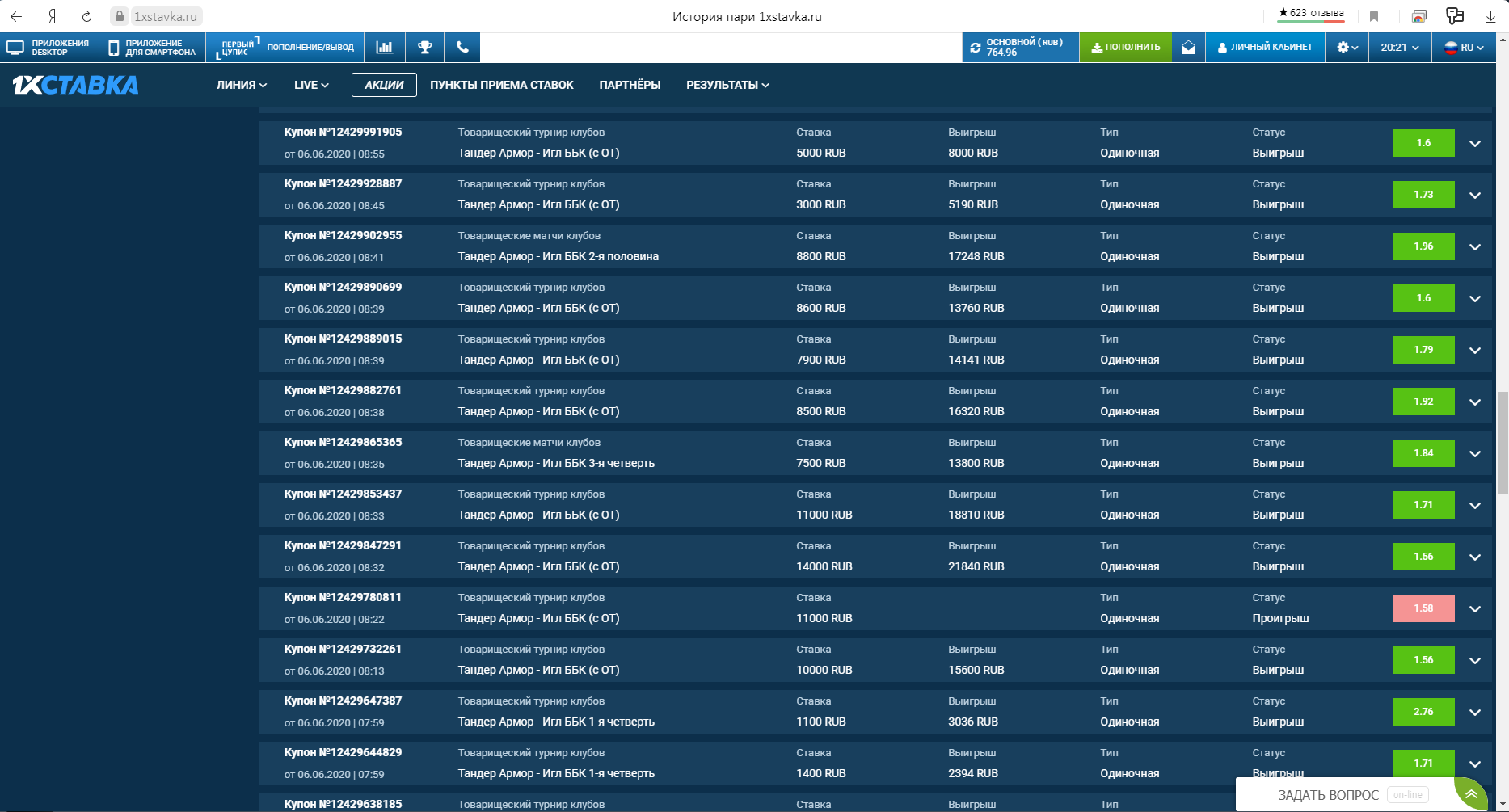This screenshot has width=1509, height=812.
Task: Open the 20:21 time zone dropdown
Action: [x=1399, y=48]
